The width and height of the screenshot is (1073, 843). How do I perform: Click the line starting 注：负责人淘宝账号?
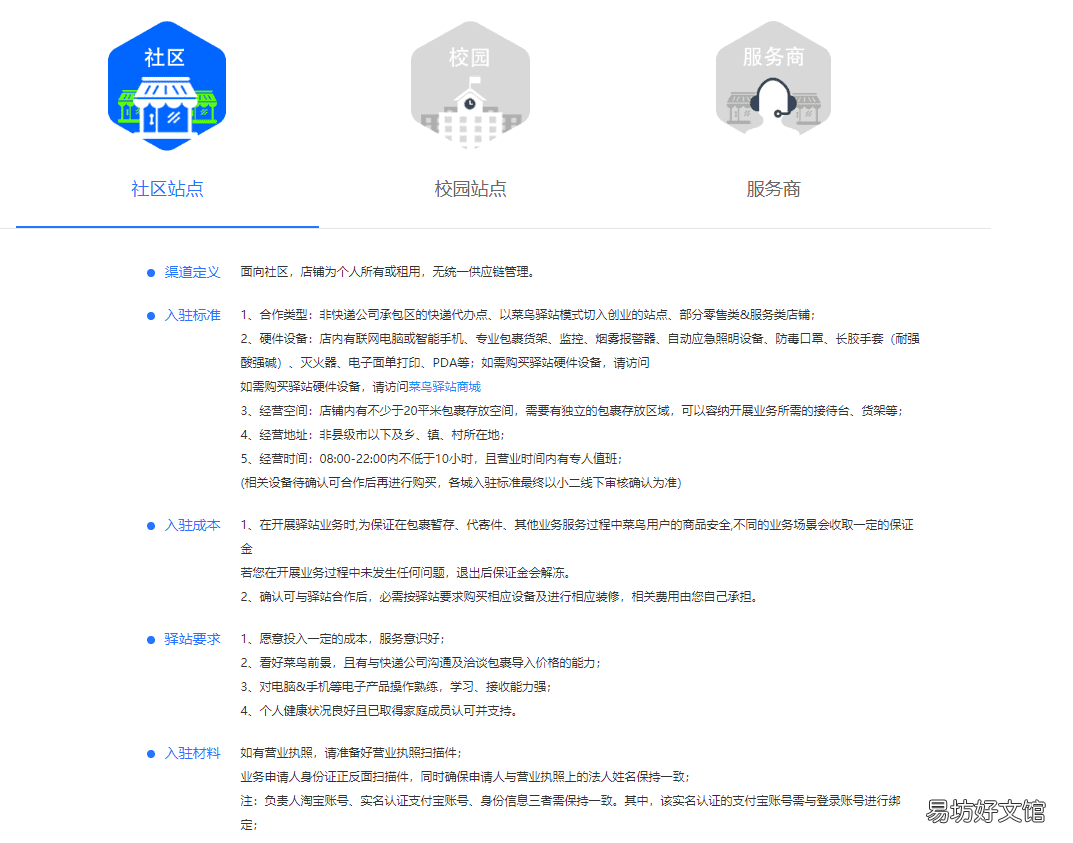[570, 801]
